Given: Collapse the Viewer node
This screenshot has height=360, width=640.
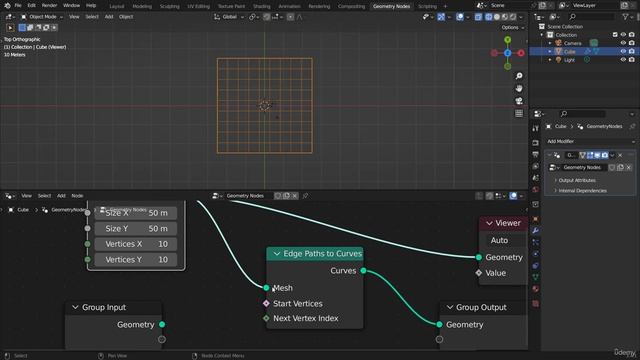Looking at the screenshot, I should coord(489,223).
